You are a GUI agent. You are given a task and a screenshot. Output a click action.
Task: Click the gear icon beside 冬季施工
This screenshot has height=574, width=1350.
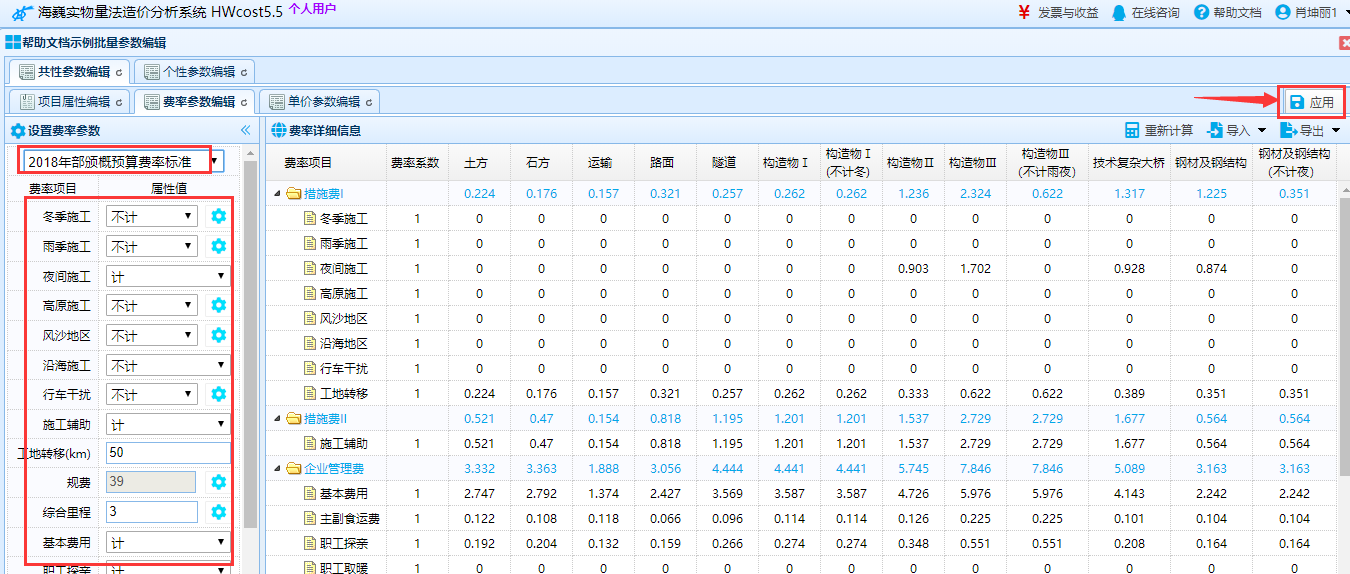218,216
